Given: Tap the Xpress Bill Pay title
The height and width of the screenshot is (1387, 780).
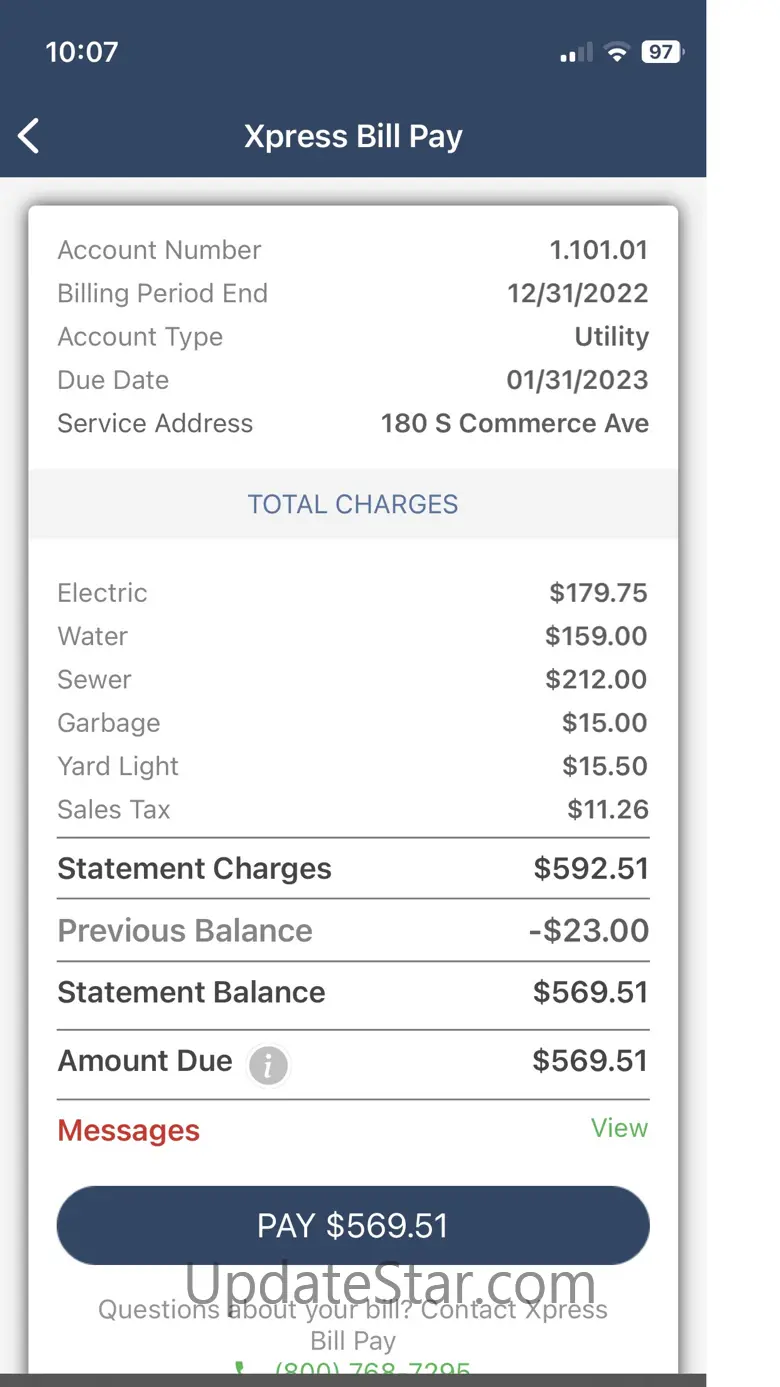Looking at the screenshot, I should (x=353, y=136).
